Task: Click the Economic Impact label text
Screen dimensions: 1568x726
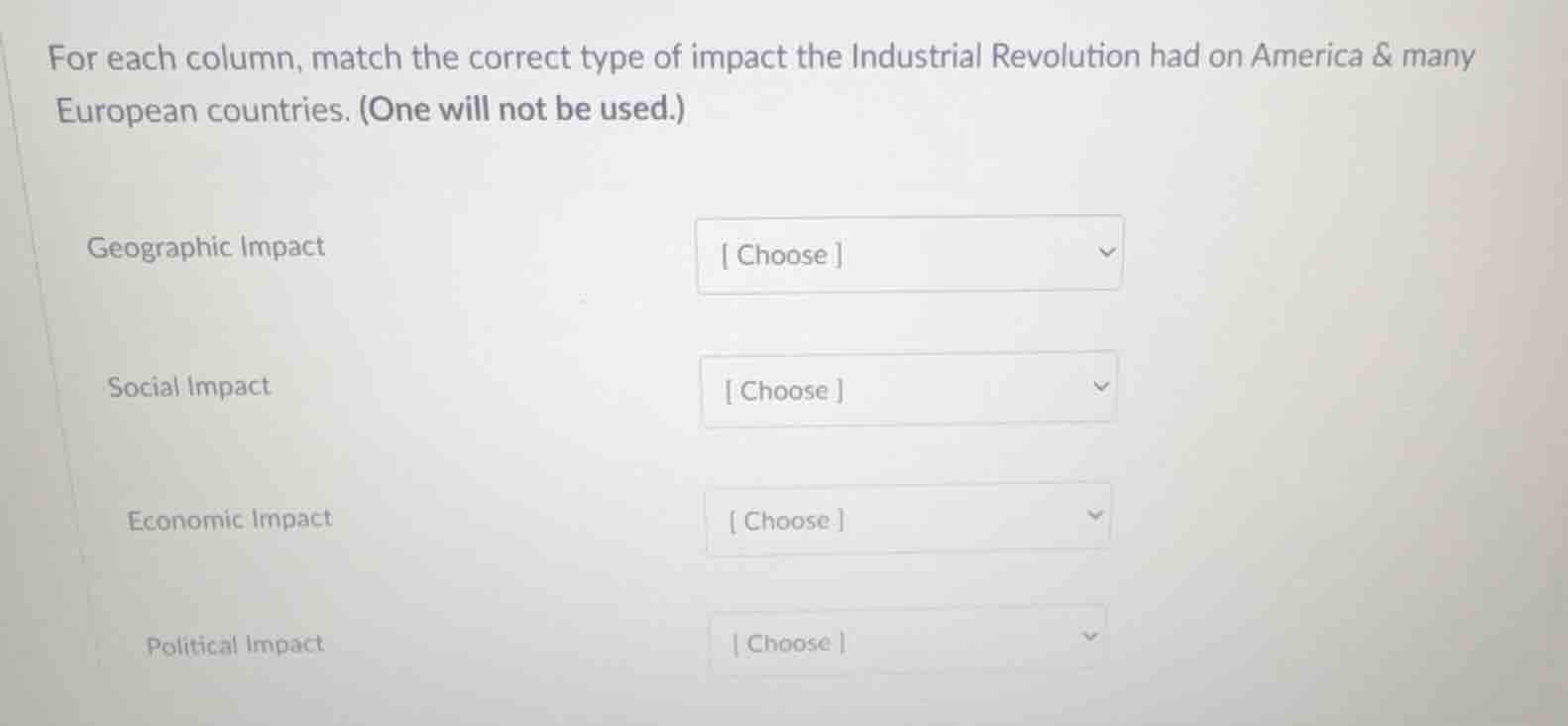Action: tap(230, 517)
